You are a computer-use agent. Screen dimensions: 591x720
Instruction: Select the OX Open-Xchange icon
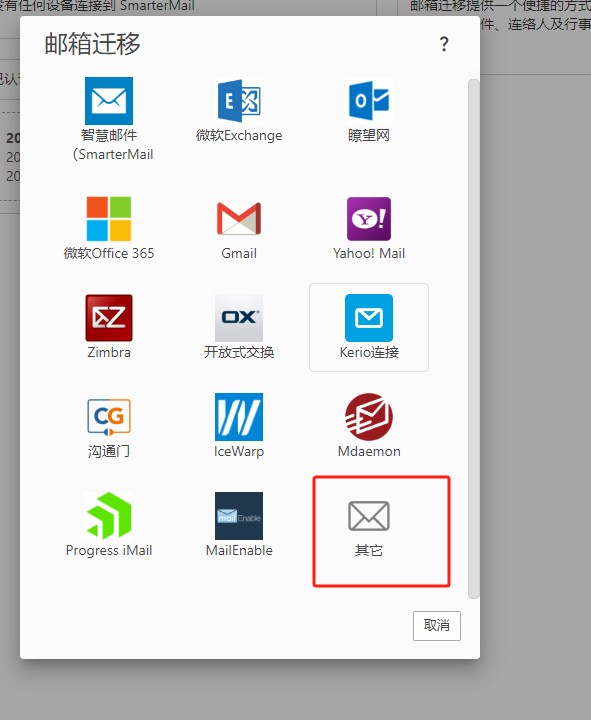(x=239, y=318)
